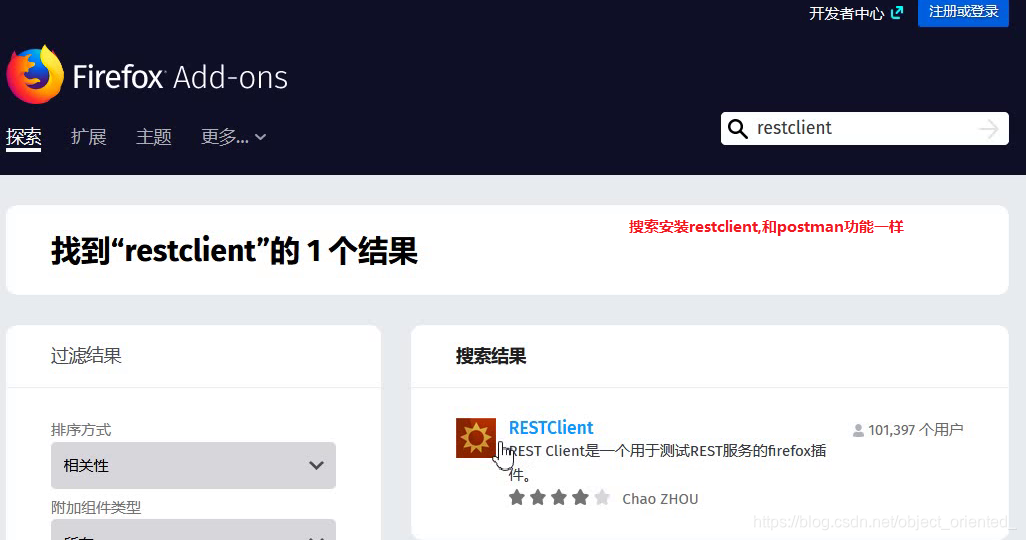Click the 搜索结果 heading
The width and height of the screenshot is (1026, 540).
491,356
